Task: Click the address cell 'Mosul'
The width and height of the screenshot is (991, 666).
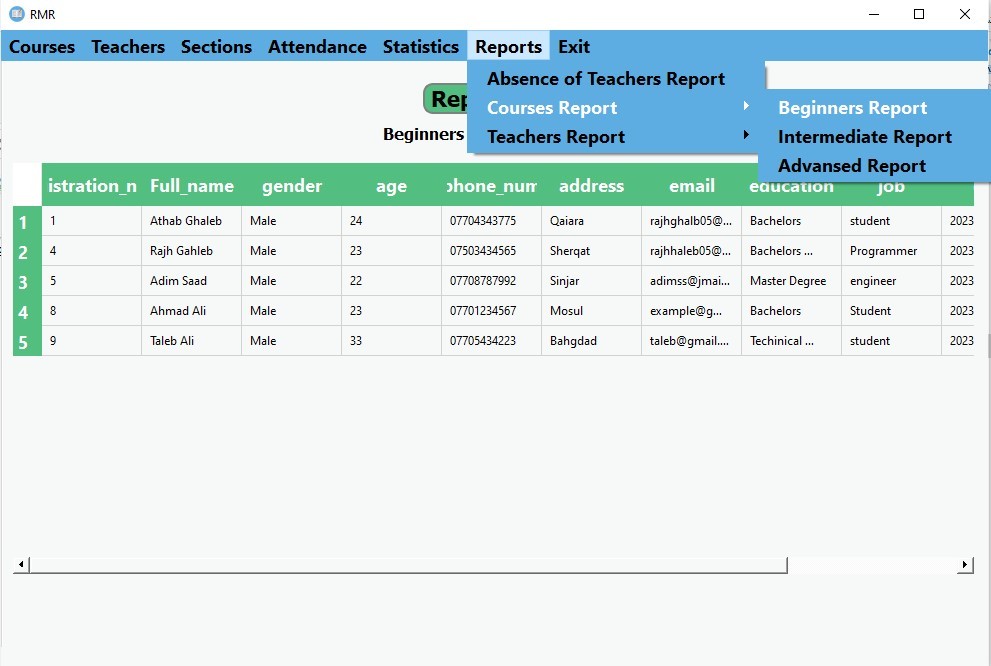Action: 592,311
